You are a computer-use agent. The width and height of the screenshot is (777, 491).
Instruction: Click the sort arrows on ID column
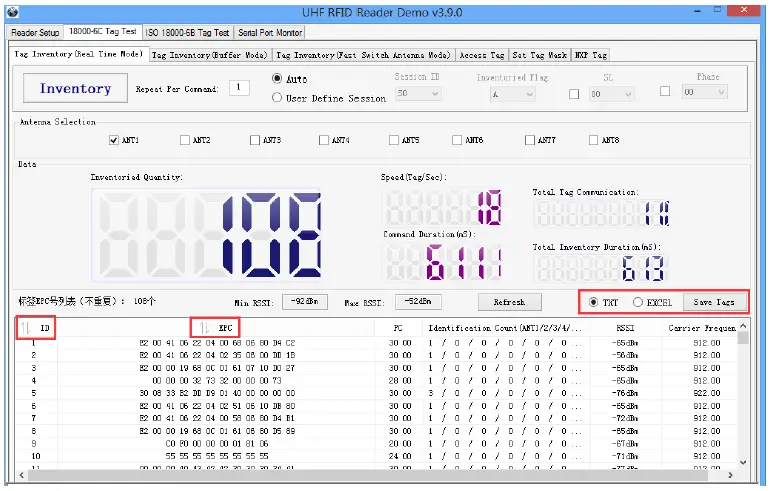[x=25, y=327]
